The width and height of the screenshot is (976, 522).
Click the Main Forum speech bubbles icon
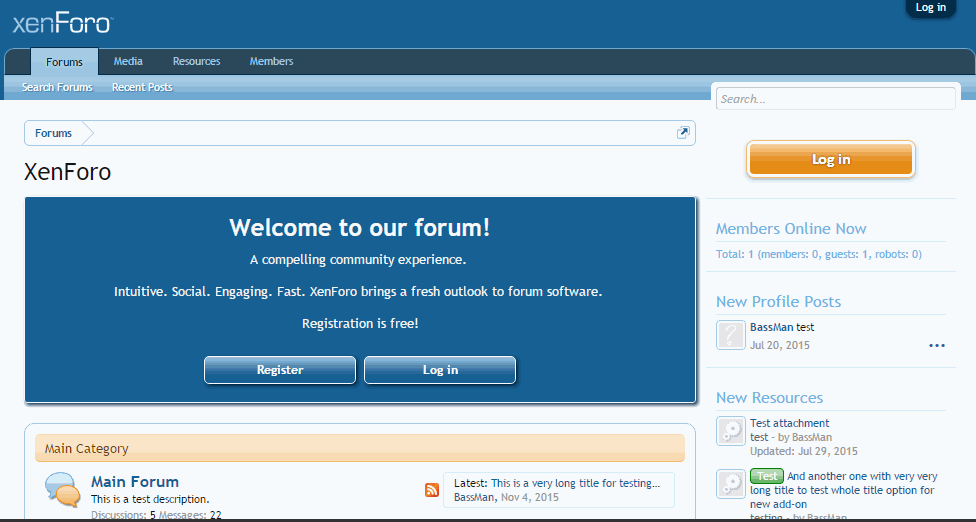[x=63, y=489]
